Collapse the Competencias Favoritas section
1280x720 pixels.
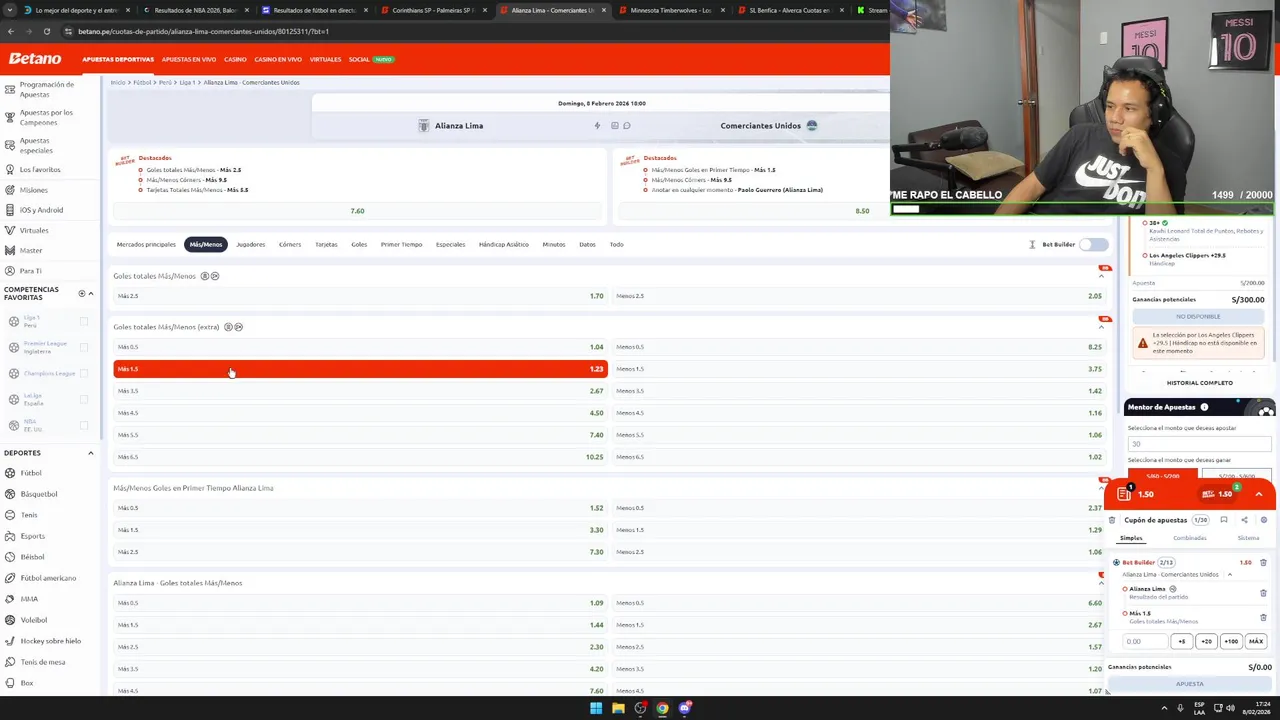[x=90, y=294]
